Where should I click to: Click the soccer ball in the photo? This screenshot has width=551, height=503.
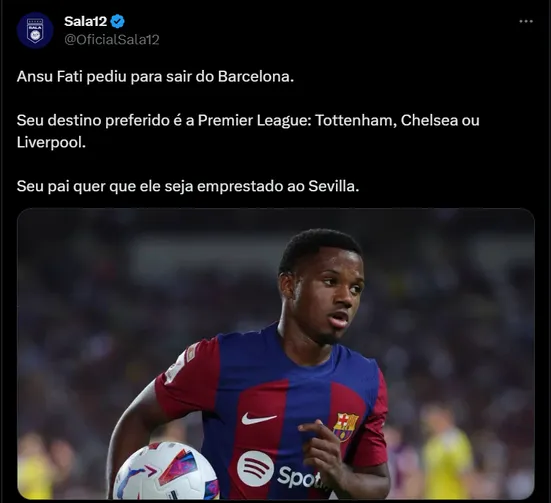[x=166, y=471]
